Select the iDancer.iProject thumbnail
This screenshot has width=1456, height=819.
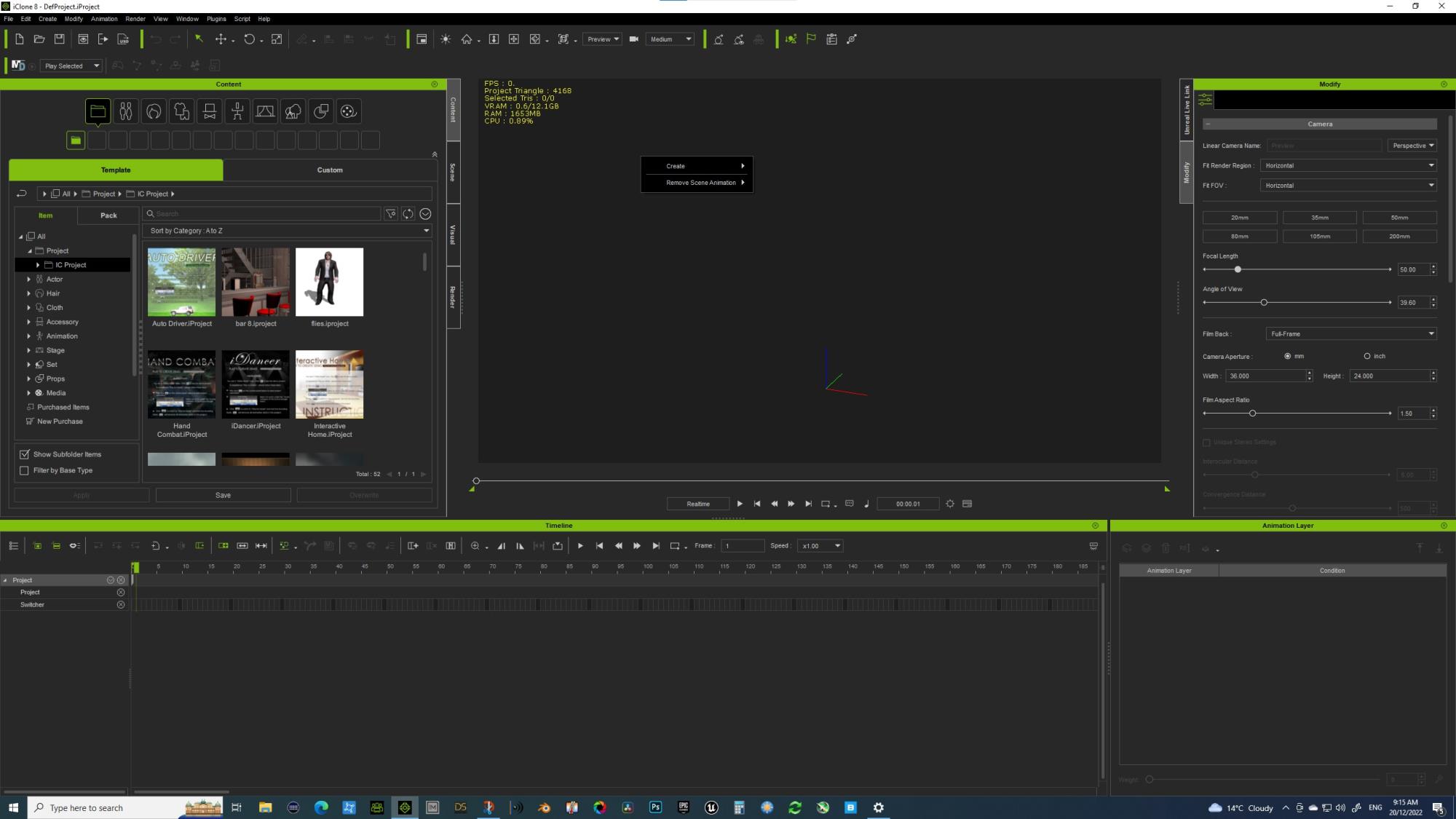coord(256,384)
